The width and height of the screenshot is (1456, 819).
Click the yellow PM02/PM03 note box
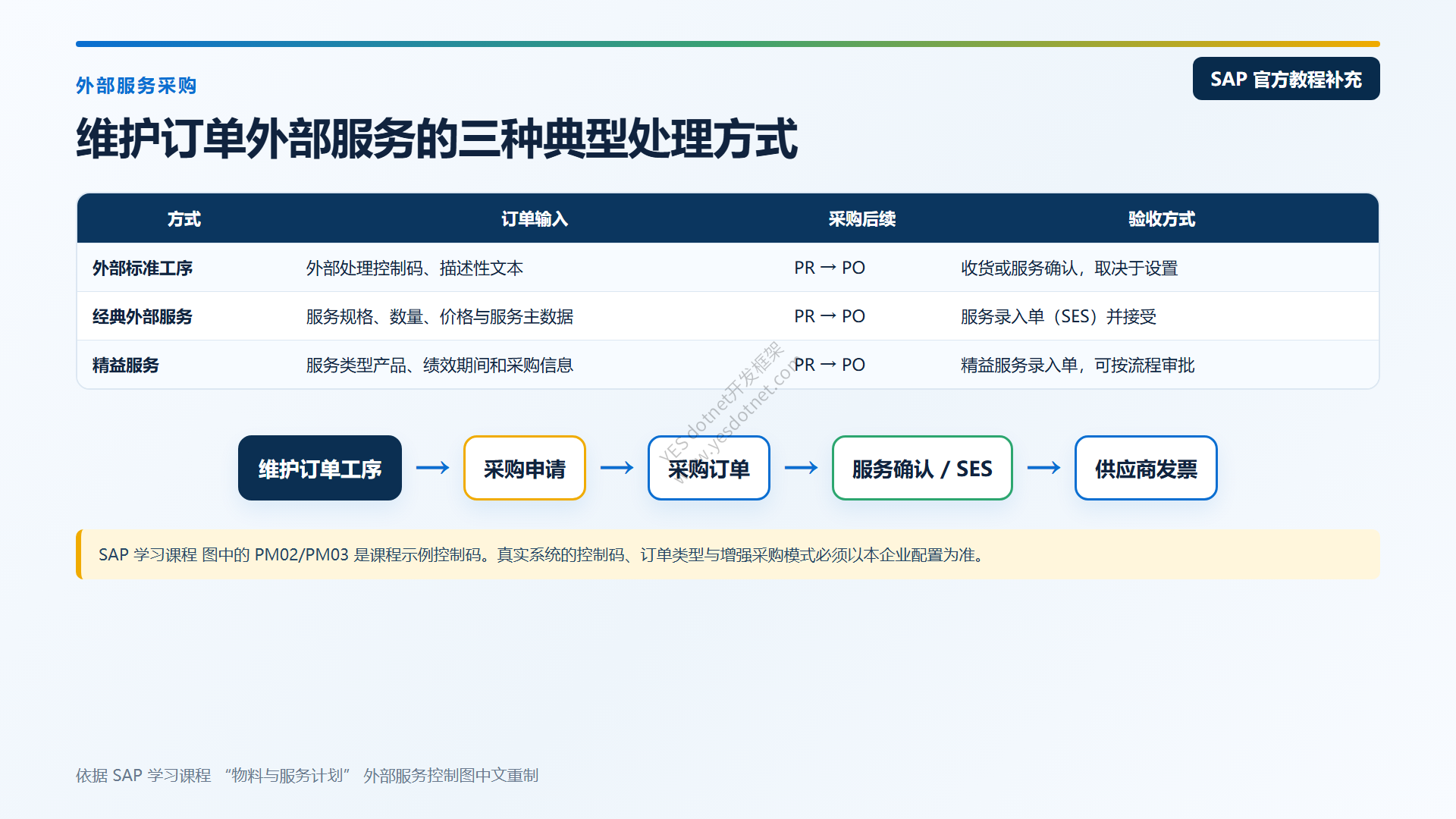pos(728,554)
